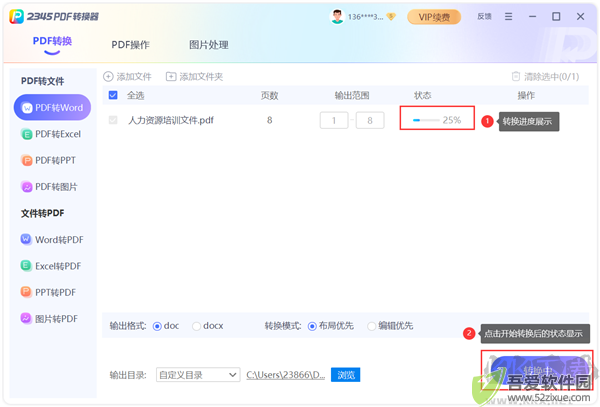Choose doc output format radio
Viewport: 600px width, 407px height.
[157, 326]
